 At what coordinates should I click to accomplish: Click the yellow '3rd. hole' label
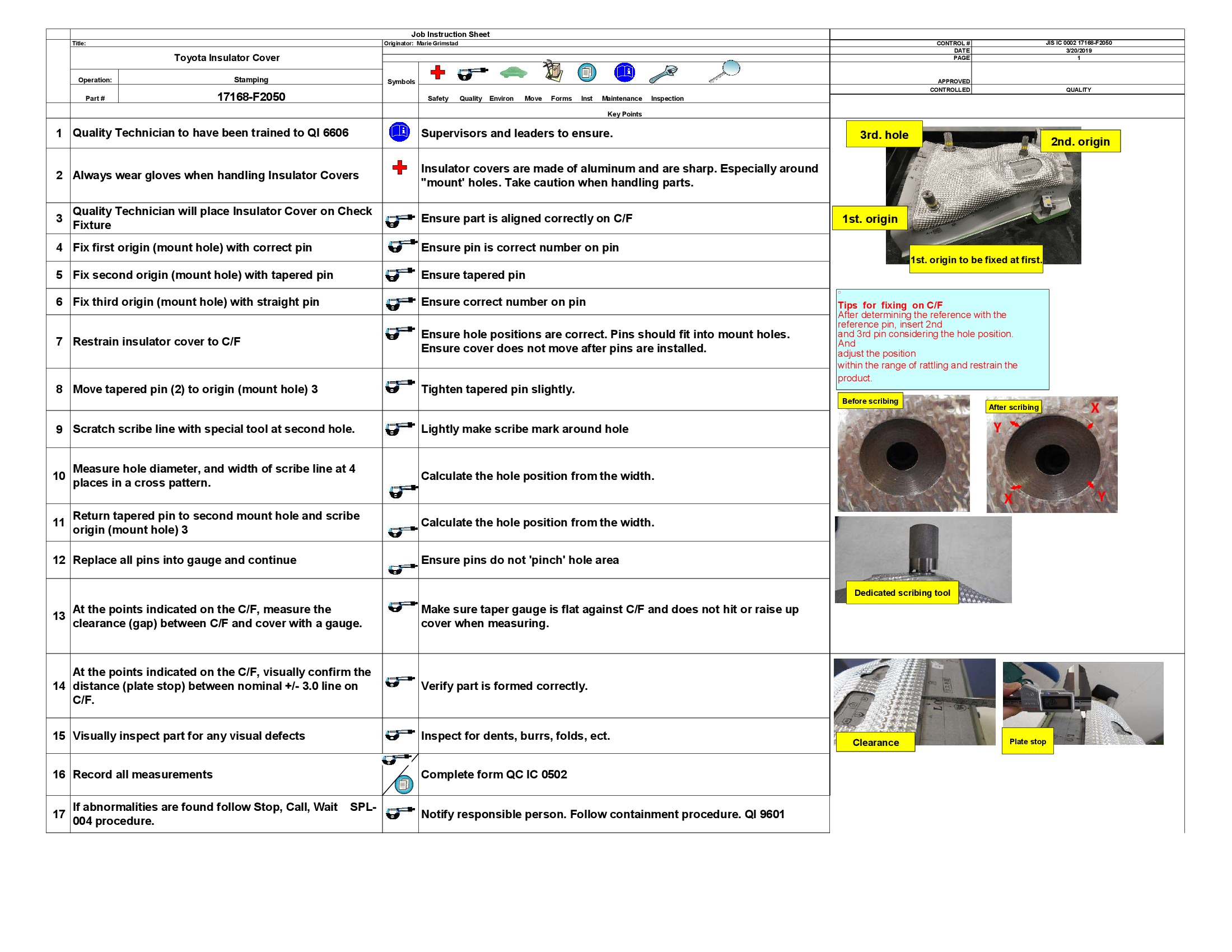click(x=884, y=135)
